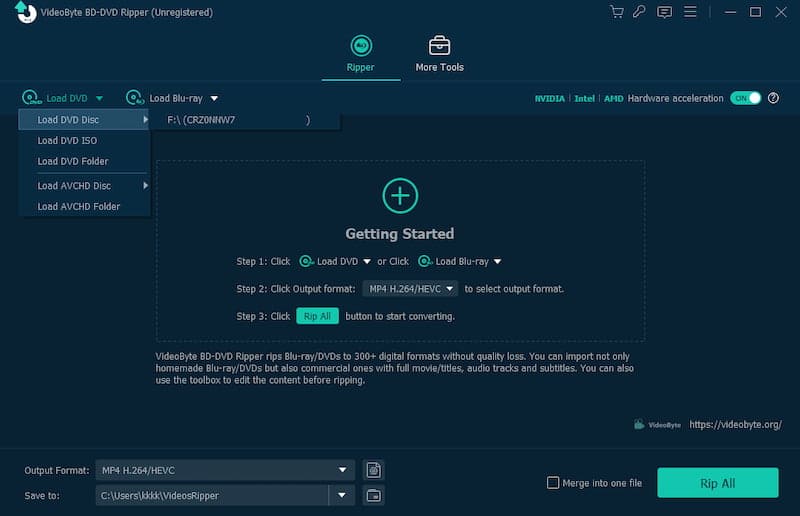This screenshot has height=516, width=800.
Task: Click the hardware acceleration help question mark
Action: point(773,98)
